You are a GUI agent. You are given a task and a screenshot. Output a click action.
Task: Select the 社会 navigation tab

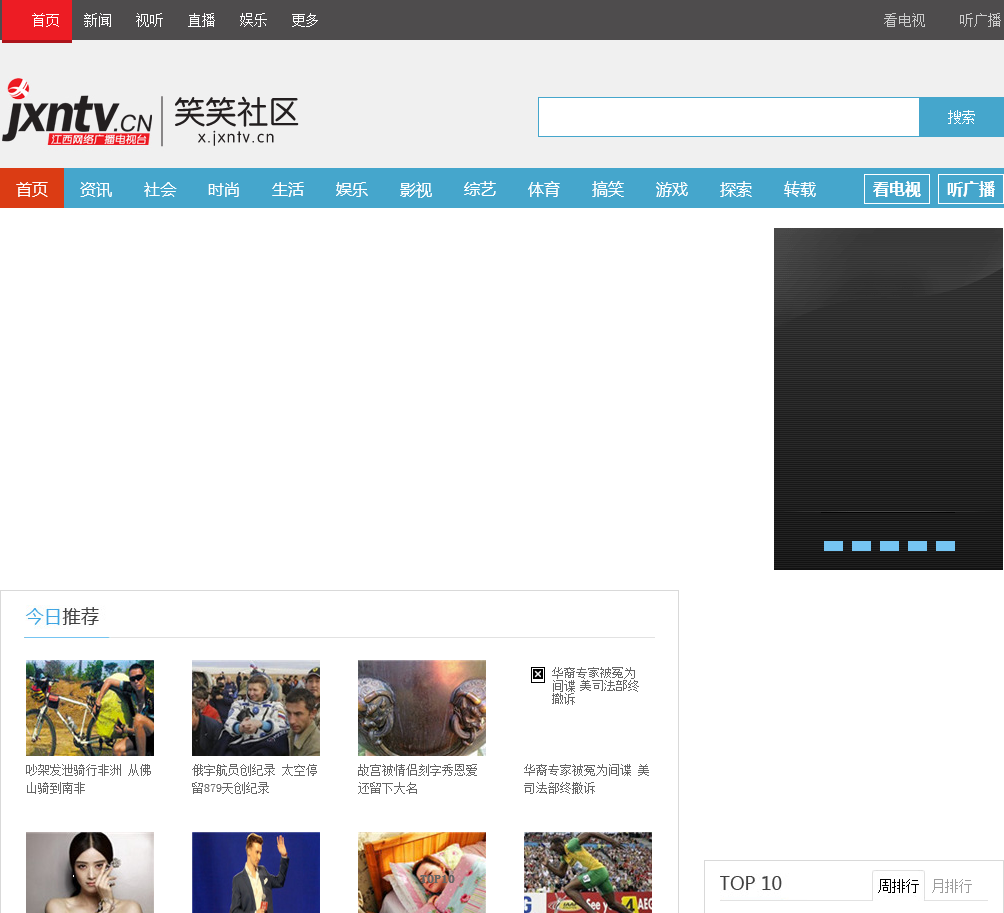pos(160,189)
